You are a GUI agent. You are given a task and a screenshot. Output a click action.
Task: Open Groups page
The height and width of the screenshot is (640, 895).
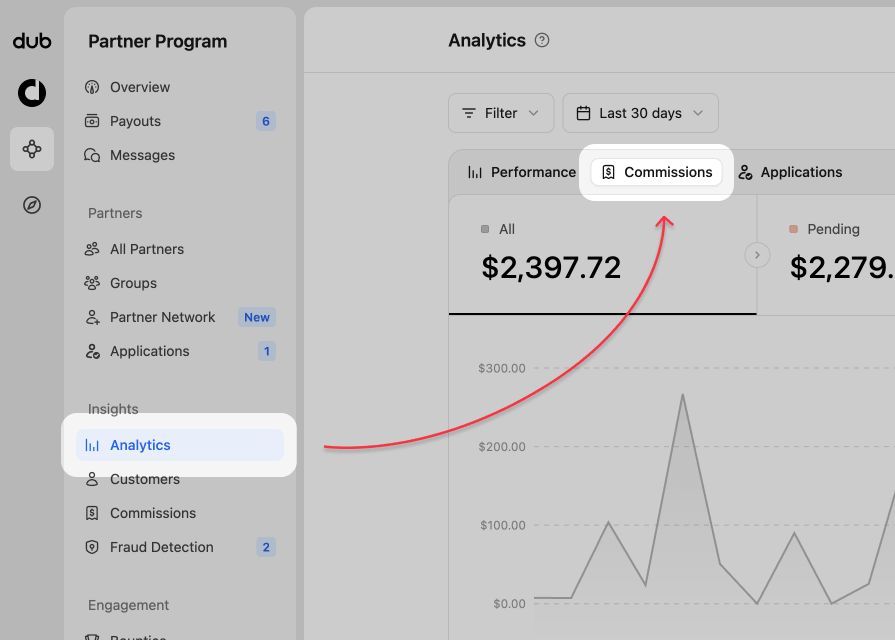180,283
